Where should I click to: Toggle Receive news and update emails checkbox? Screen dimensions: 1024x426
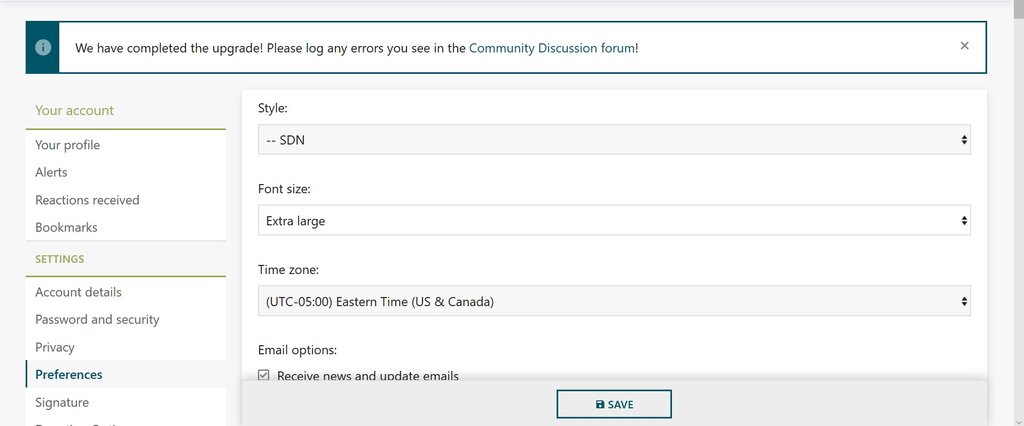(264, 376)
